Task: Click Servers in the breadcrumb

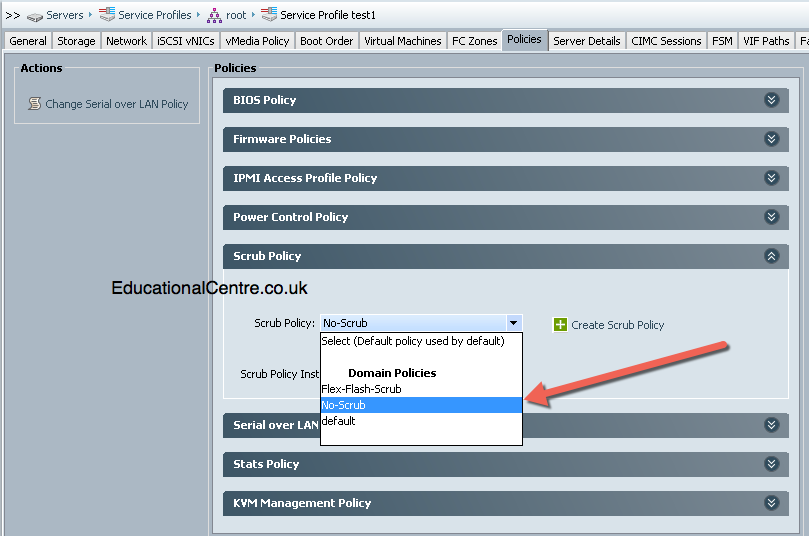Action: (64, 15)
